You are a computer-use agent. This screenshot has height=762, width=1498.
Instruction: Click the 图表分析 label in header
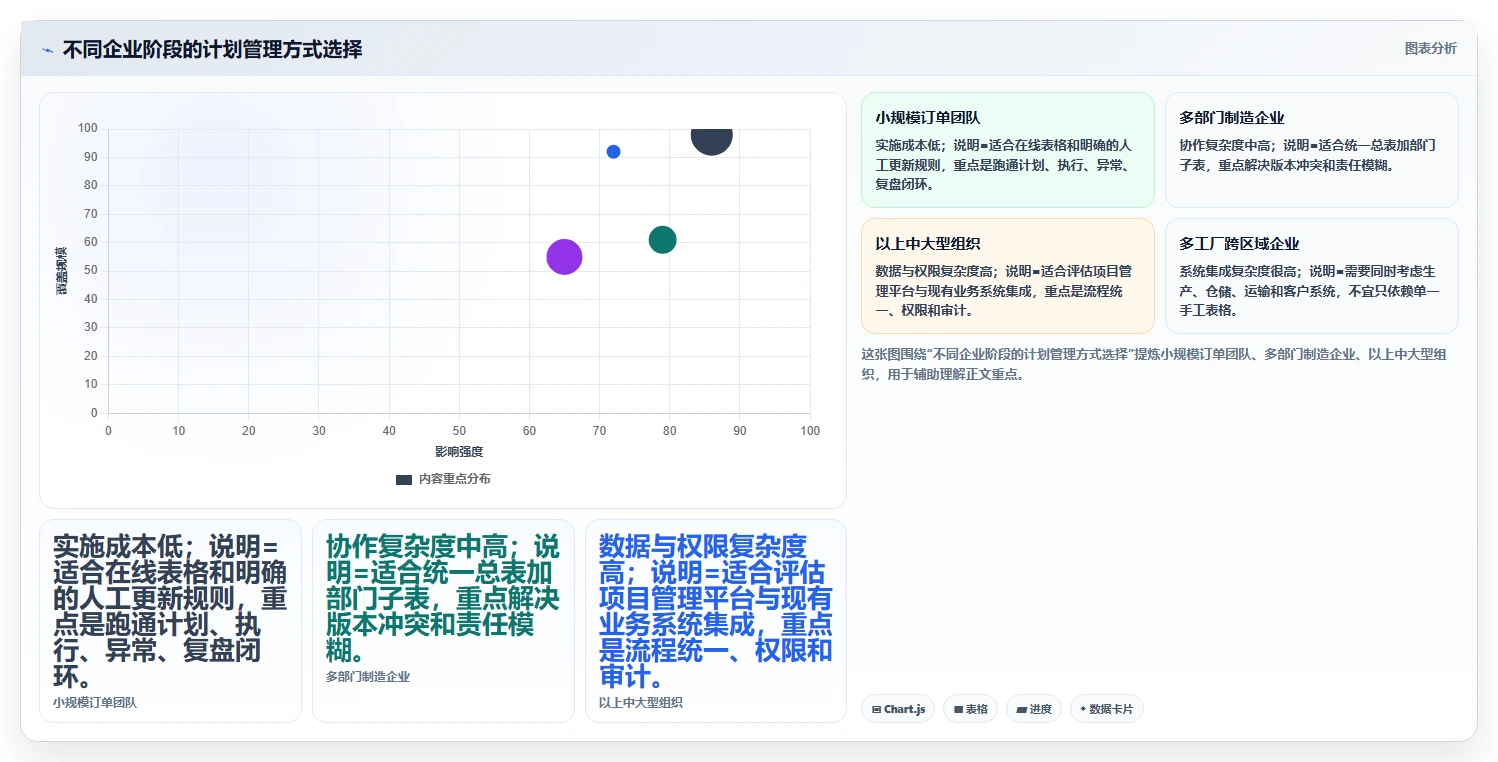point(1430,48)
